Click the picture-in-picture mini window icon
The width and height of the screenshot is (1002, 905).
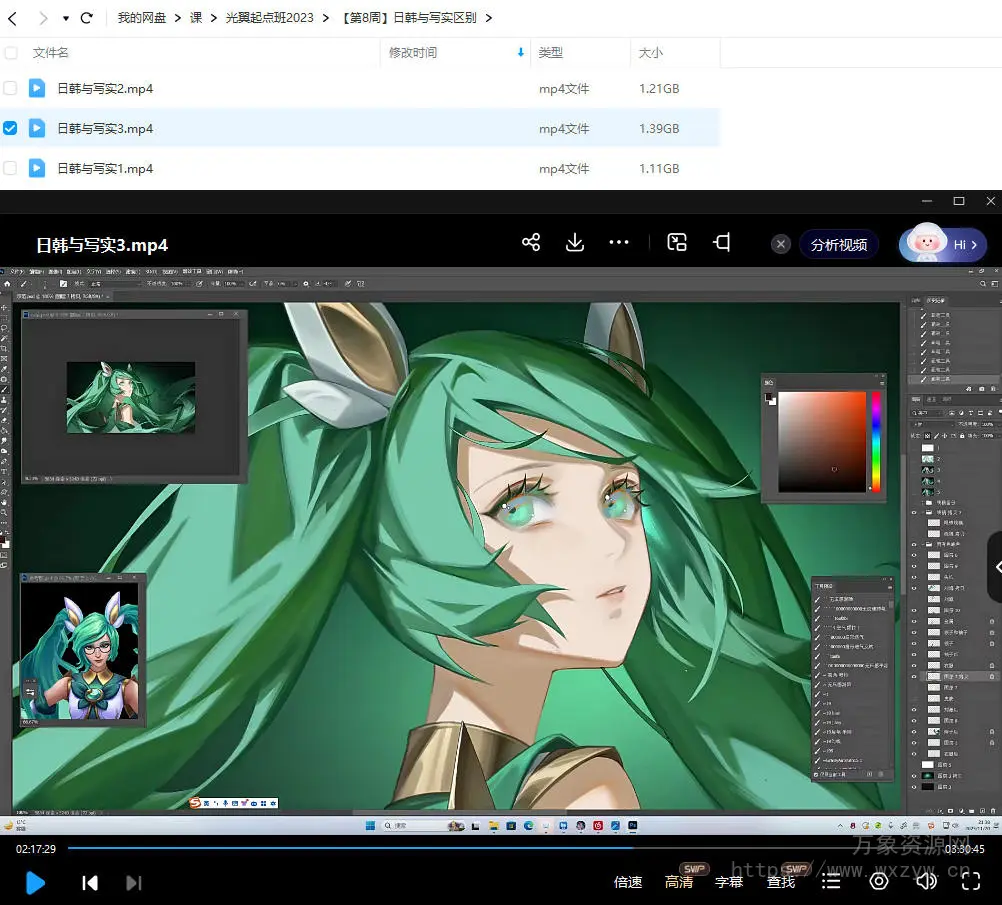click(677, 243)
